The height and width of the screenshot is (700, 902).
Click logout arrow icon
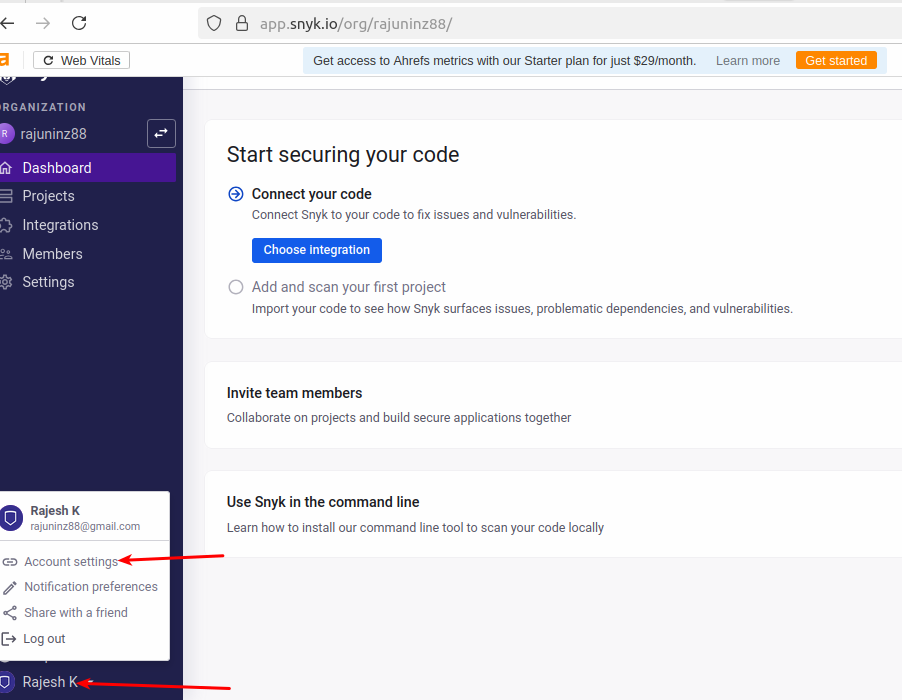[9, 638]
